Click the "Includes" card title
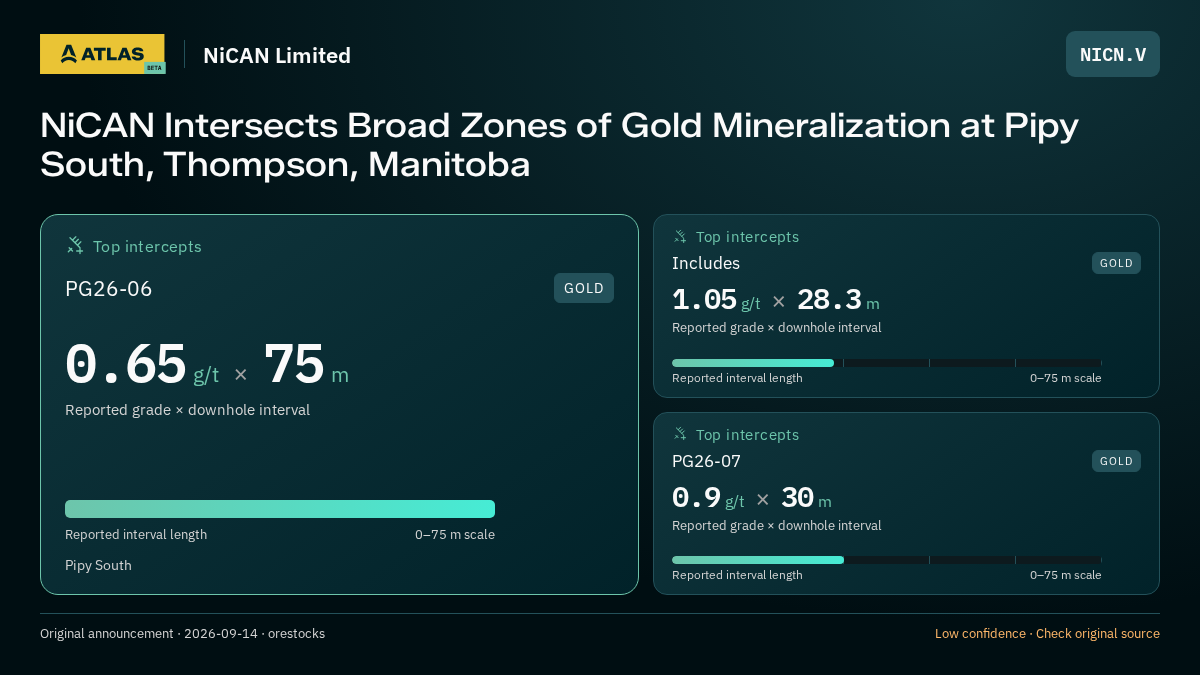Viewport: 1200px width, 675px height. point(706,263)
